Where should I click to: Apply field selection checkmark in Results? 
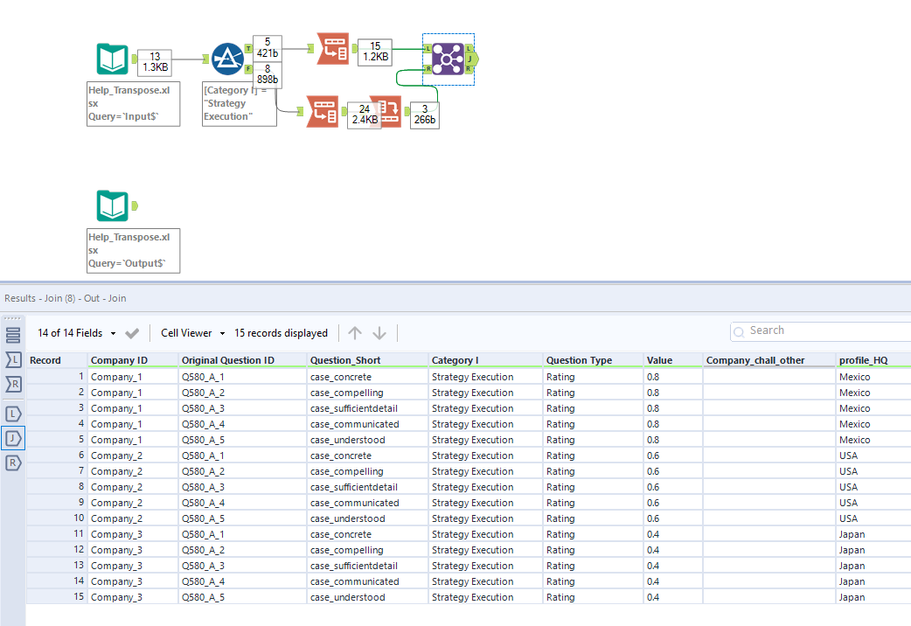(x=132, y=334)
